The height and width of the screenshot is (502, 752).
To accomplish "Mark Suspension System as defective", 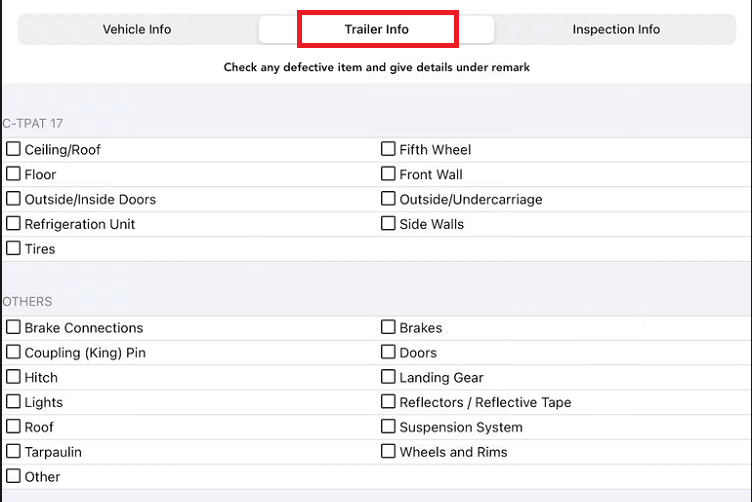I will point(388,427).
